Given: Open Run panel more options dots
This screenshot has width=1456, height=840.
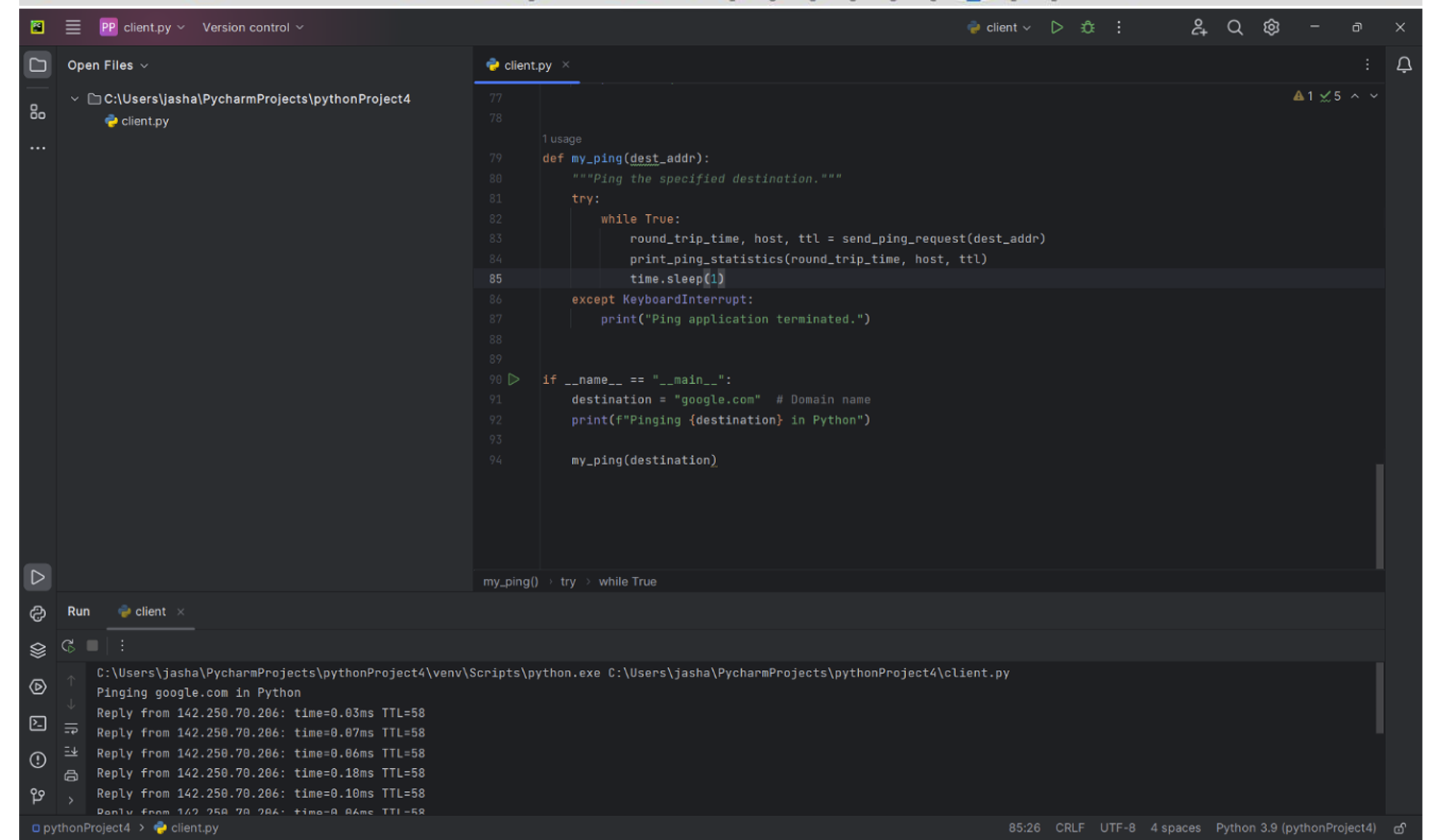Looking at the screenshot, I should (x=122, y=646).
